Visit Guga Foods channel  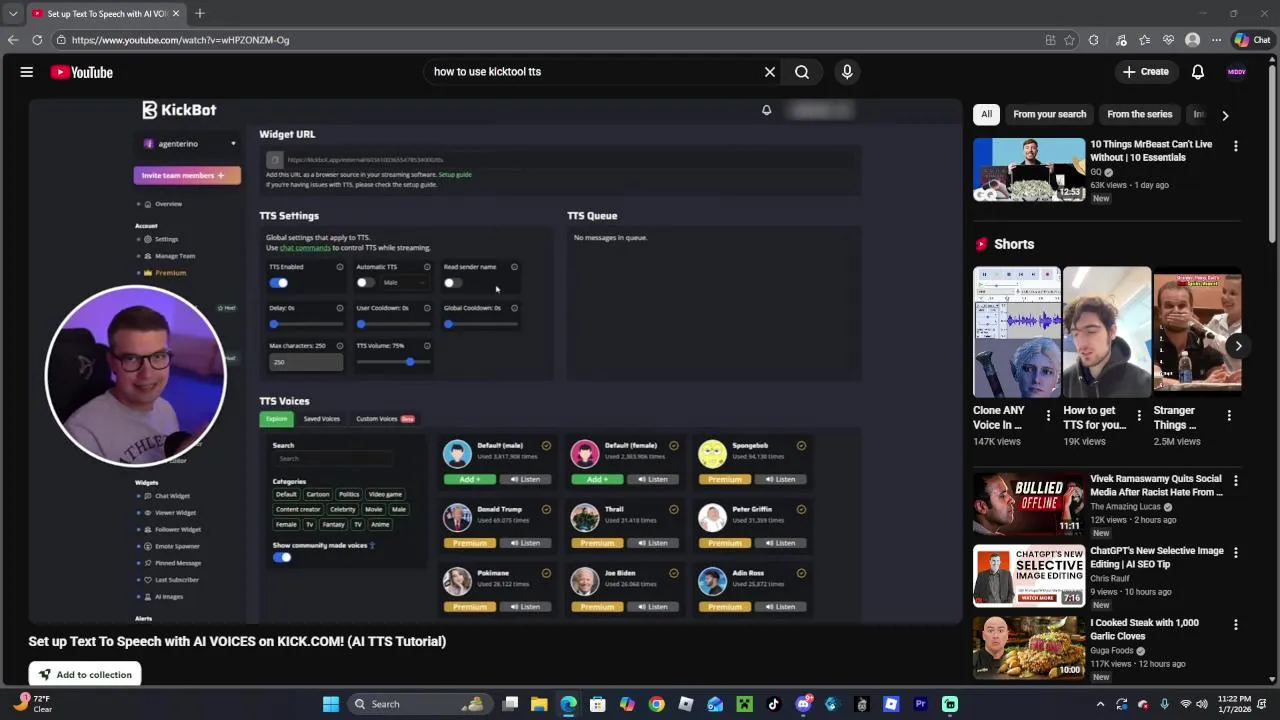tap(1111, 651)
